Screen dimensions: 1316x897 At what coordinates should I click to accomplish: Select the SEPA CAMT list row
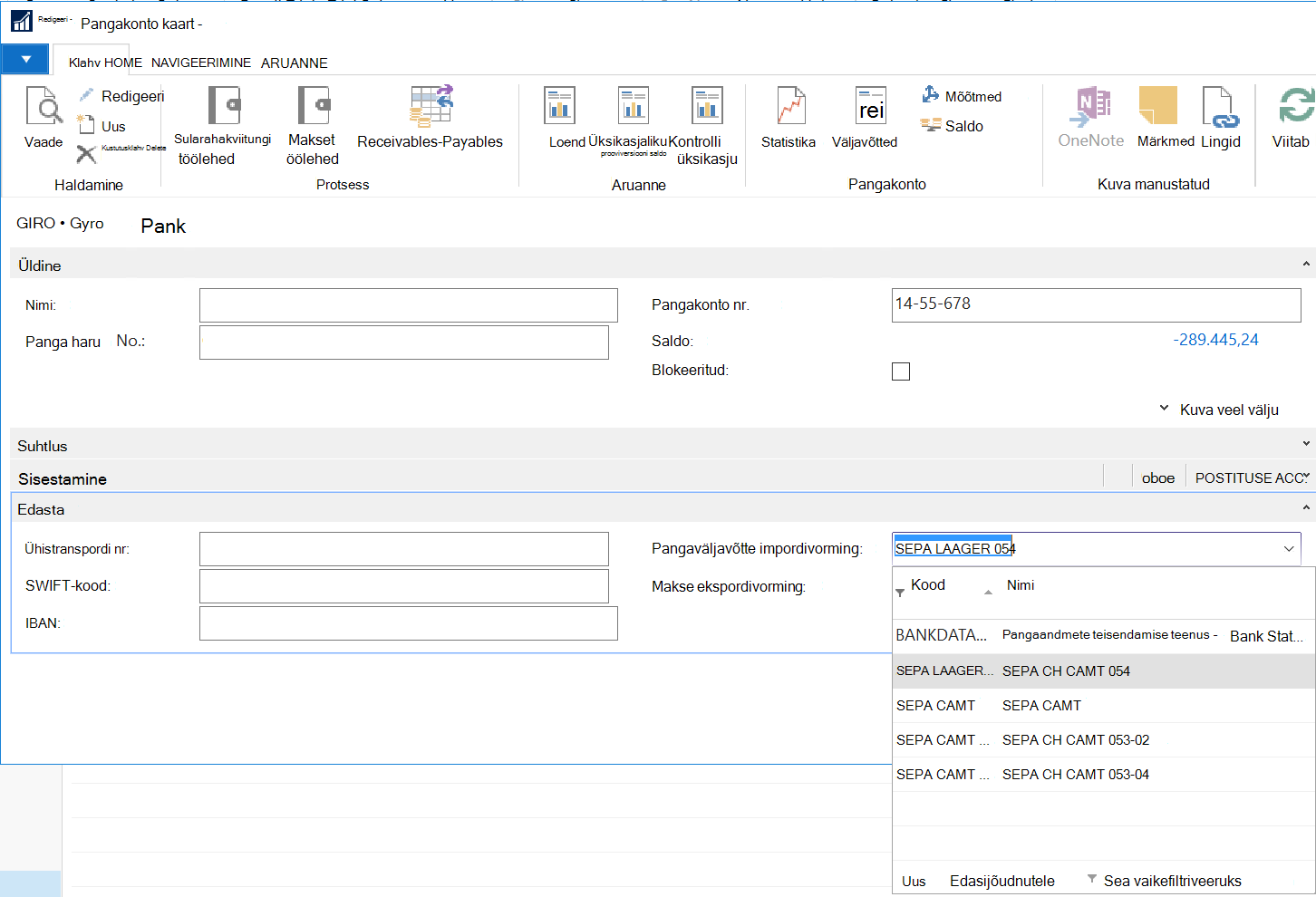click(x=1104, y=706)
